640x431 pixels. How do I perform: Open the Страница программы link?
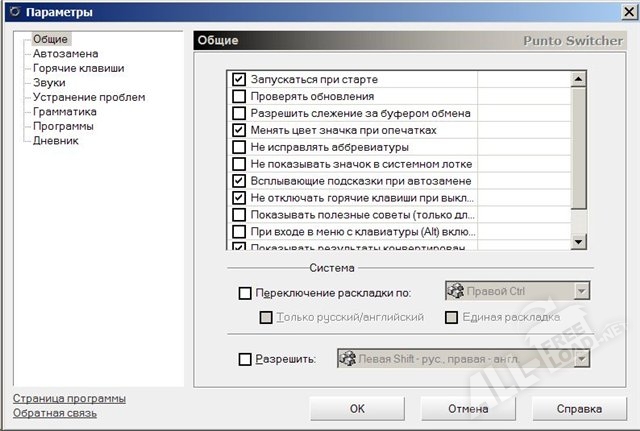tap(69, 399)
